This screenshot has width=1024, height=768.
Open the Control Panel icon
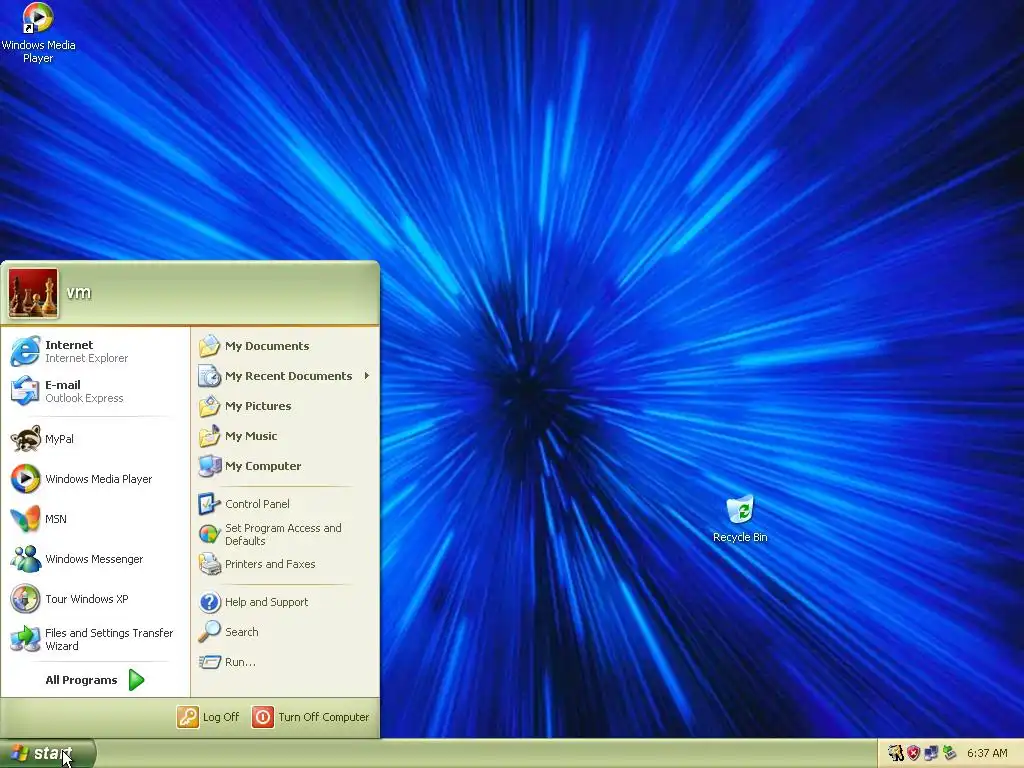(x=210, y=504)
